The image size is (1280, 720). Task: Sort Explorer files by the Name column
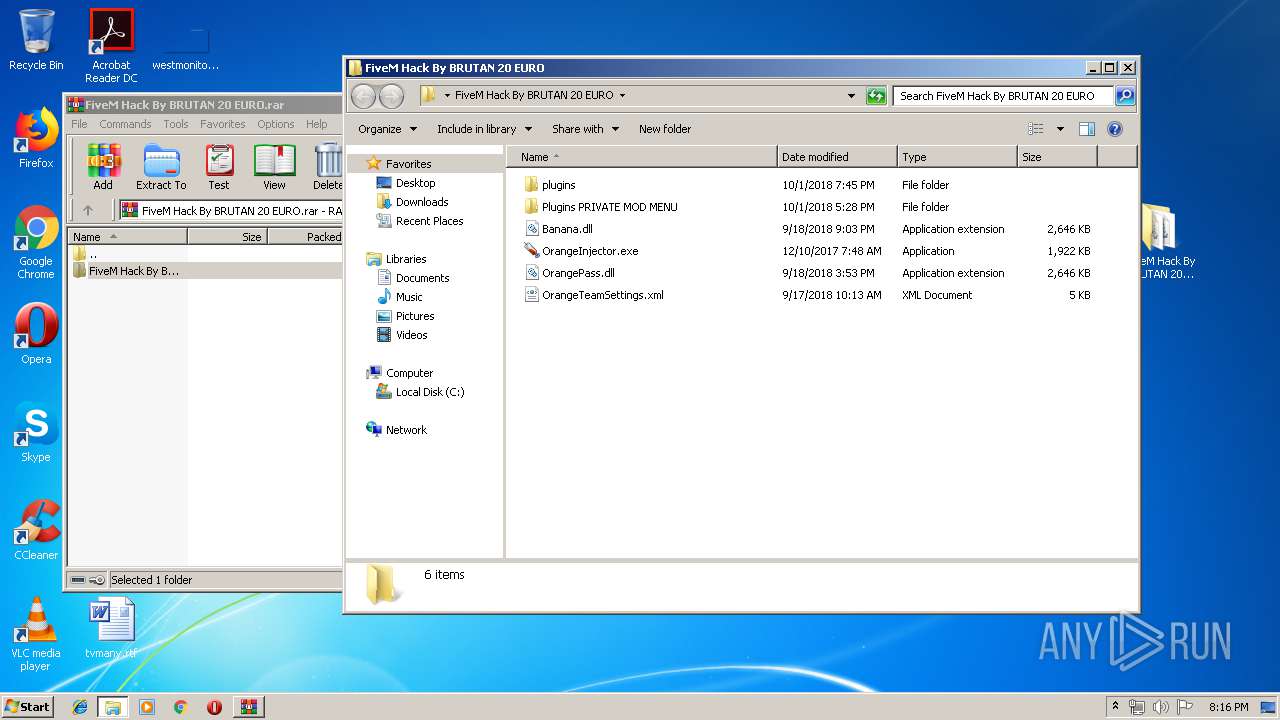(642, 157)
